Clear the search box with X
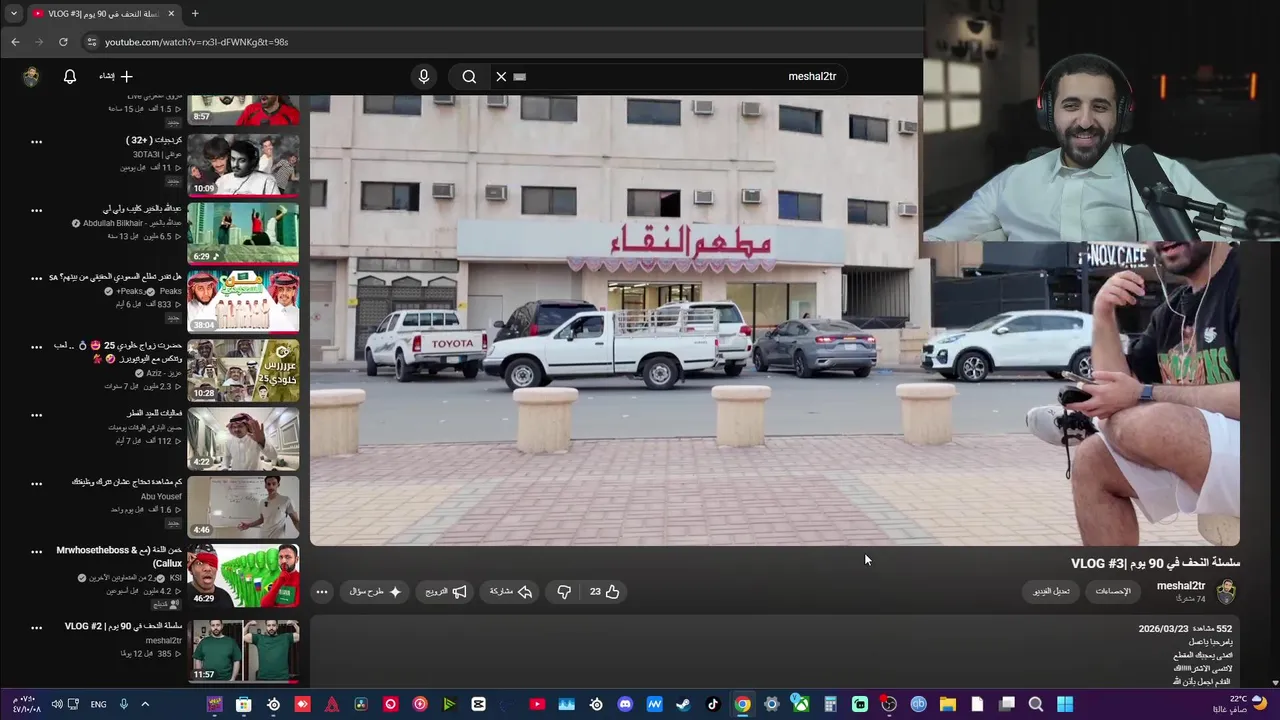Viewport: 1280px width, 720px height. [x=502, y=76]
